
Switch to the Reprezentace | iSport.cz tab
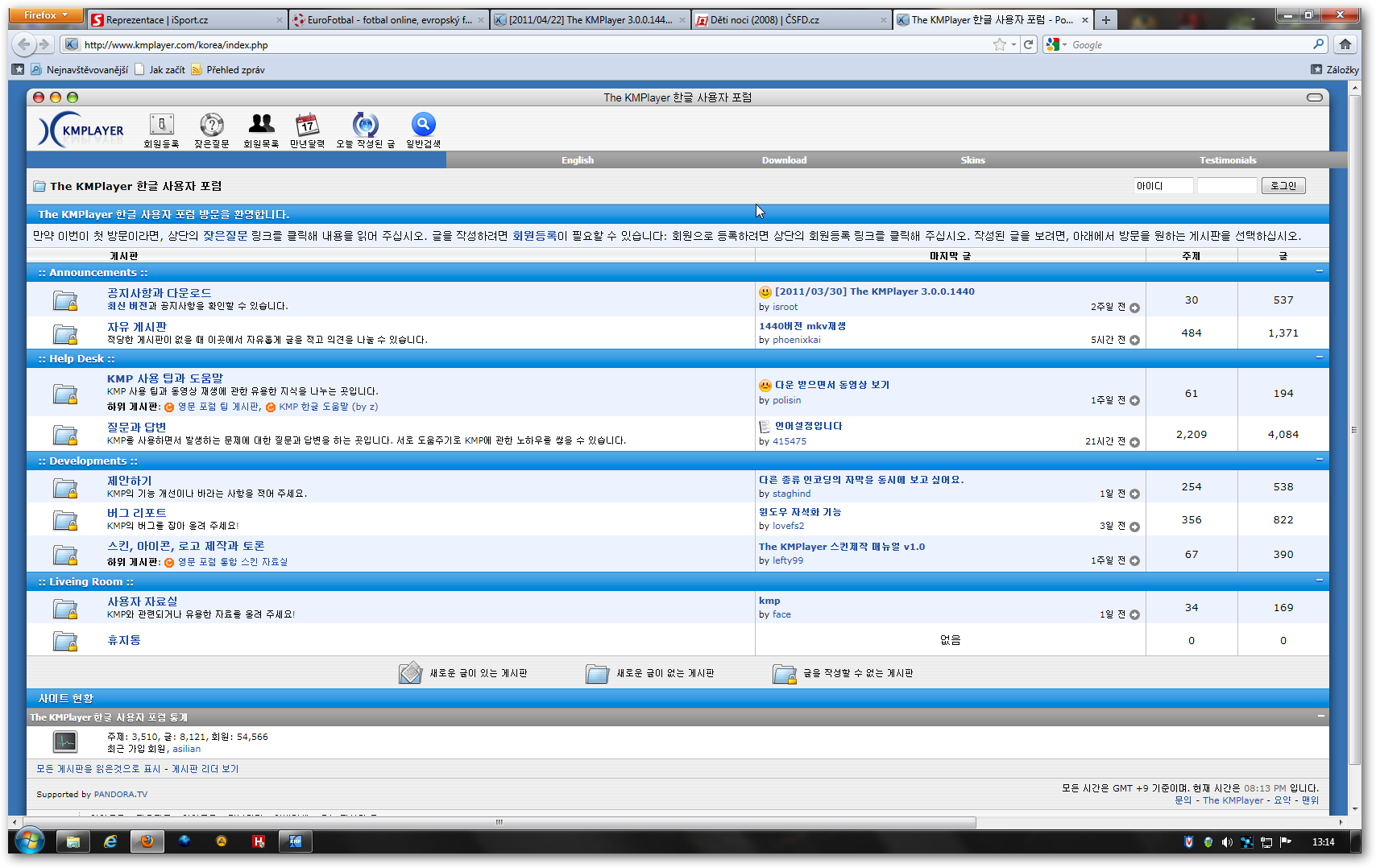coord(187,20)
